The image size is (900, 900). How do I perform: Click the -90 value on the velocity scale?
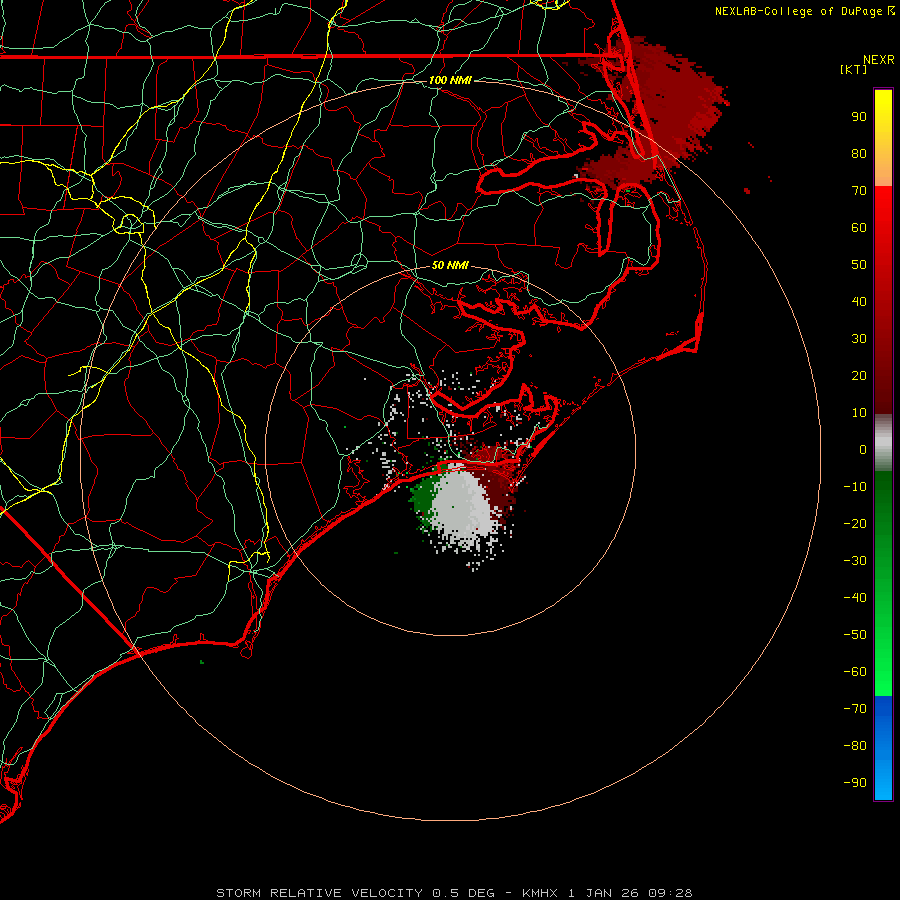(x=855, y=783)
